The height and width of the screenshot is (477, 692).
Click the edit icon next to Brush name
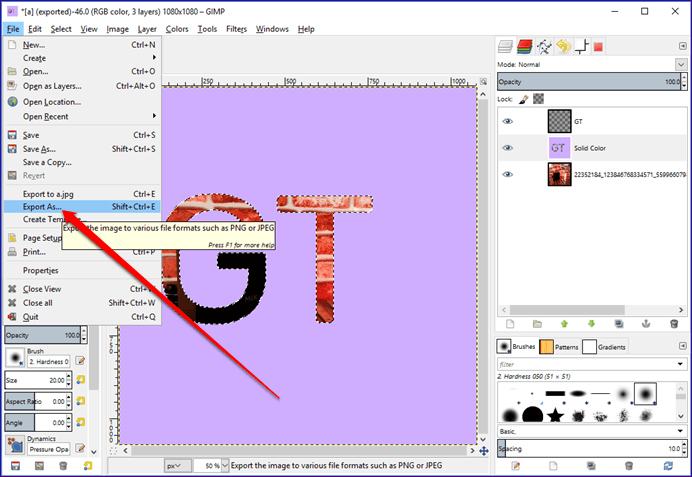[80, 361]
